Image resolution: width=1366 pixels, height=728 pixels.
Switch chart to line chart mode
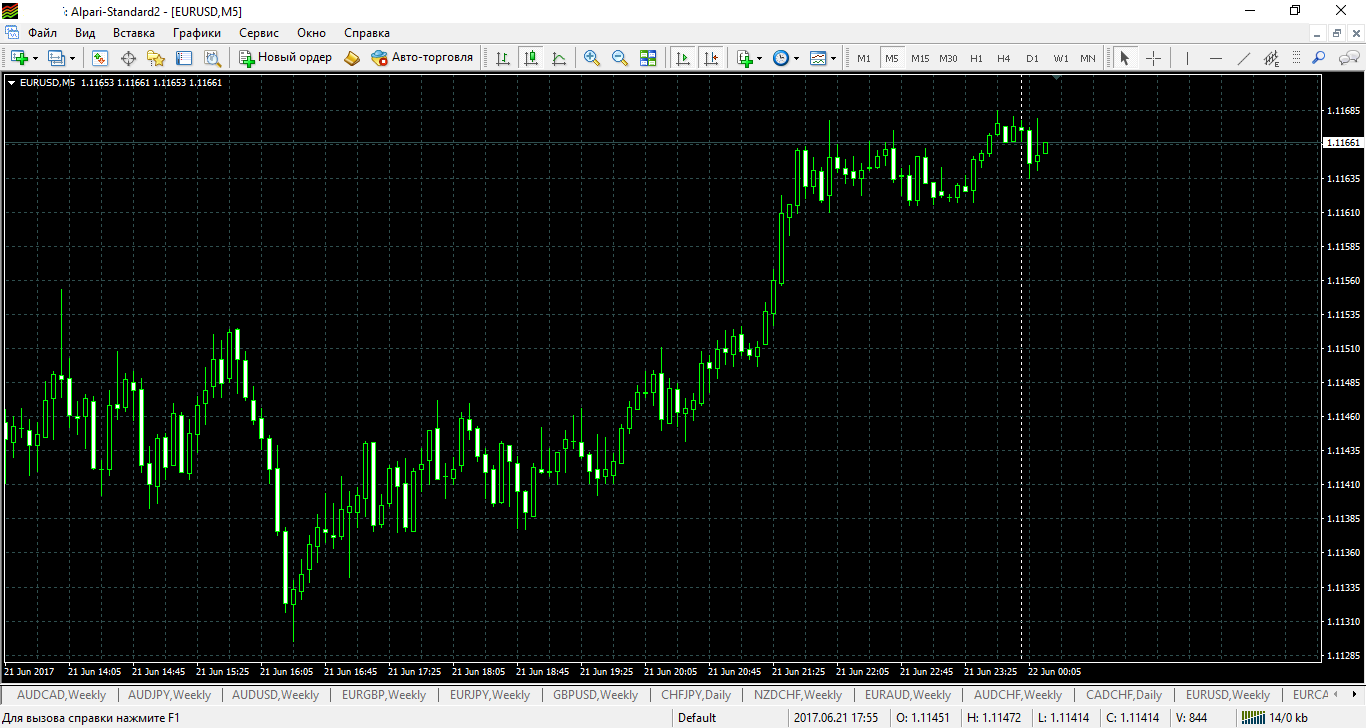(559, 58)
